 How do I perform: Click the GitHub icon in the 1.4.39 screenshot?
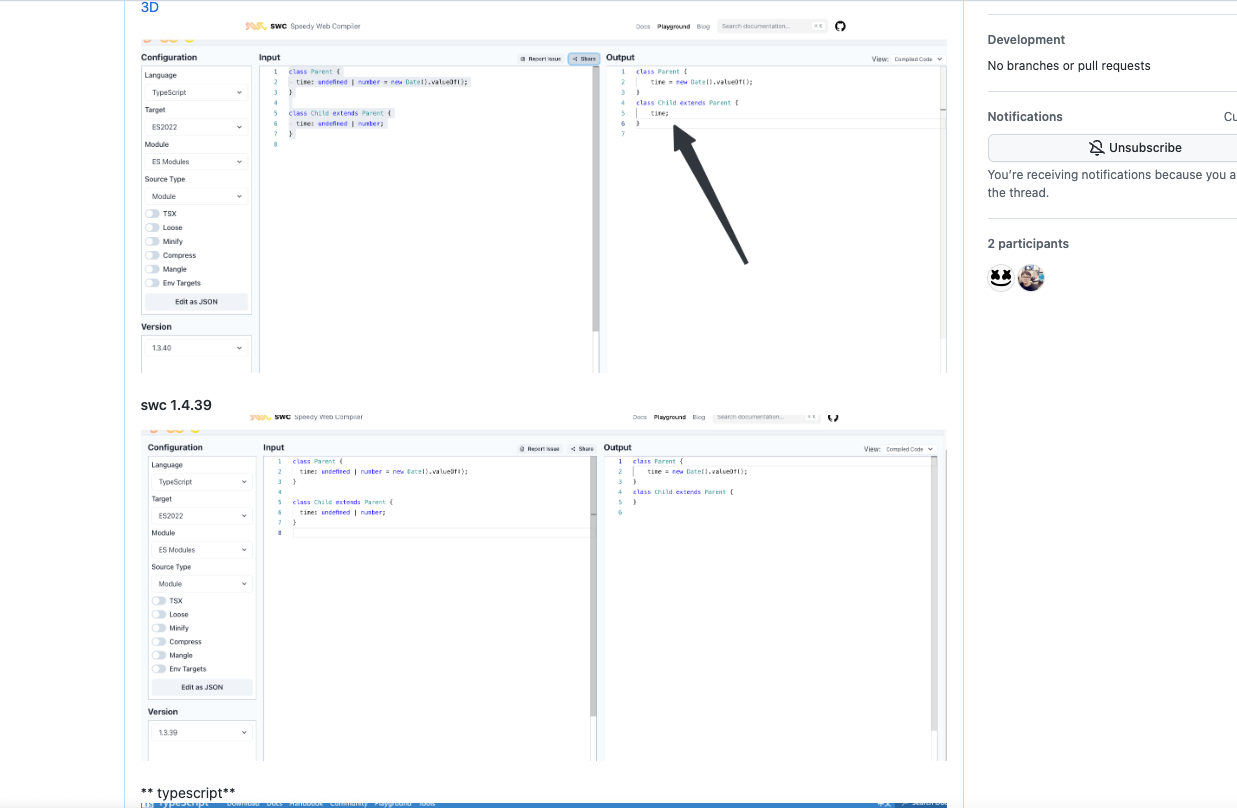tap(833, 417)
